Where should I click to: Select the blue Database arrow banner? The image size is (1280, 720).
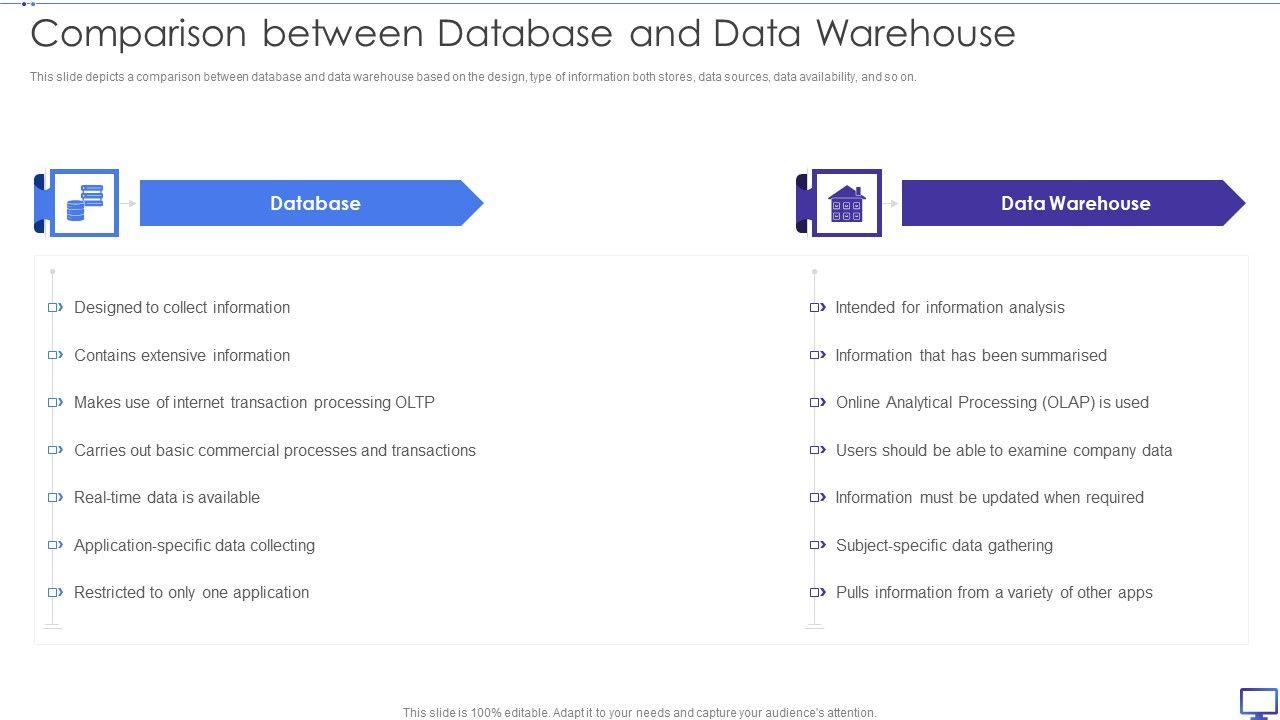312,203
